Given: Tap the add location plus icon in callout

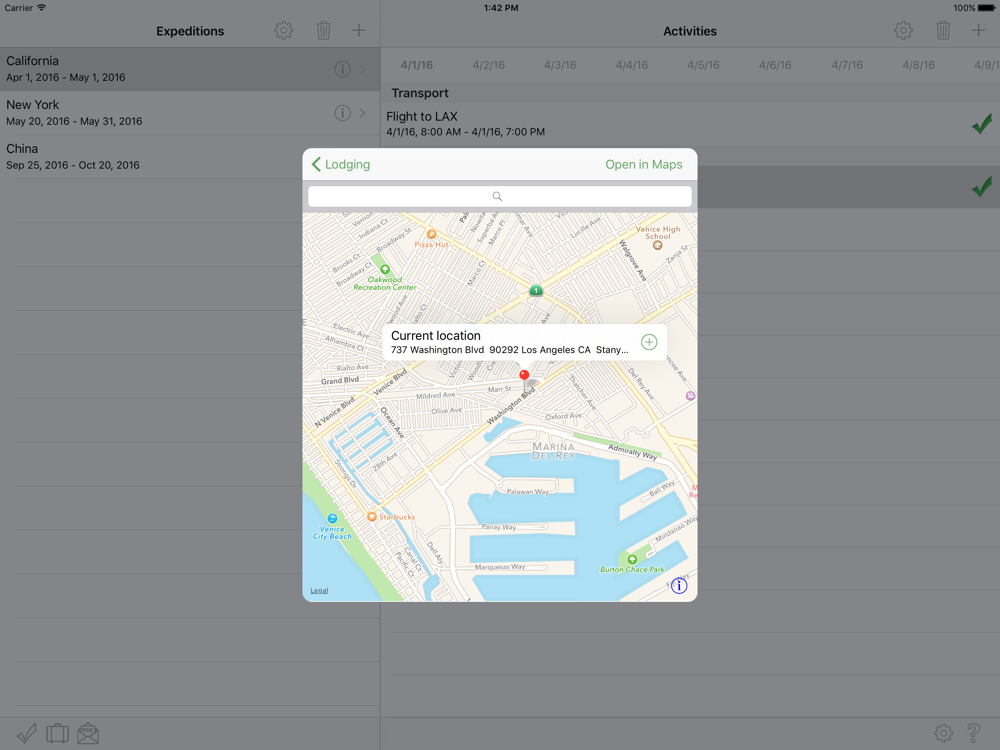Looking at the screenshot, I should 649,342.
